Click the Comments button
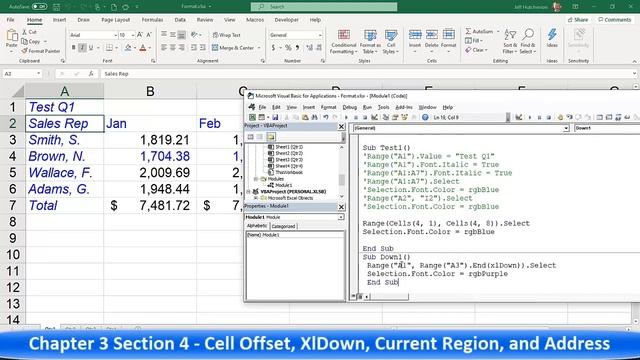 point(615,20)
